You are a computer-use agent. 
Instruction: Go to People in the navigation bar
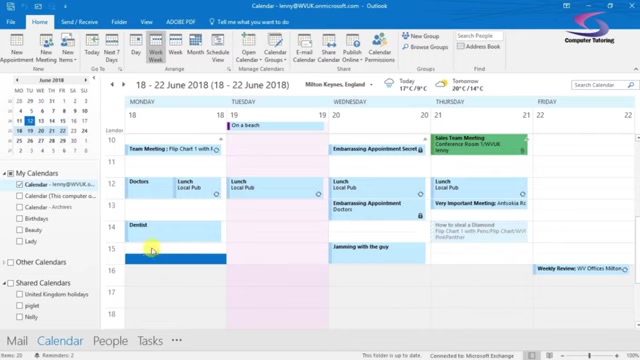click(x=110, y=341)
